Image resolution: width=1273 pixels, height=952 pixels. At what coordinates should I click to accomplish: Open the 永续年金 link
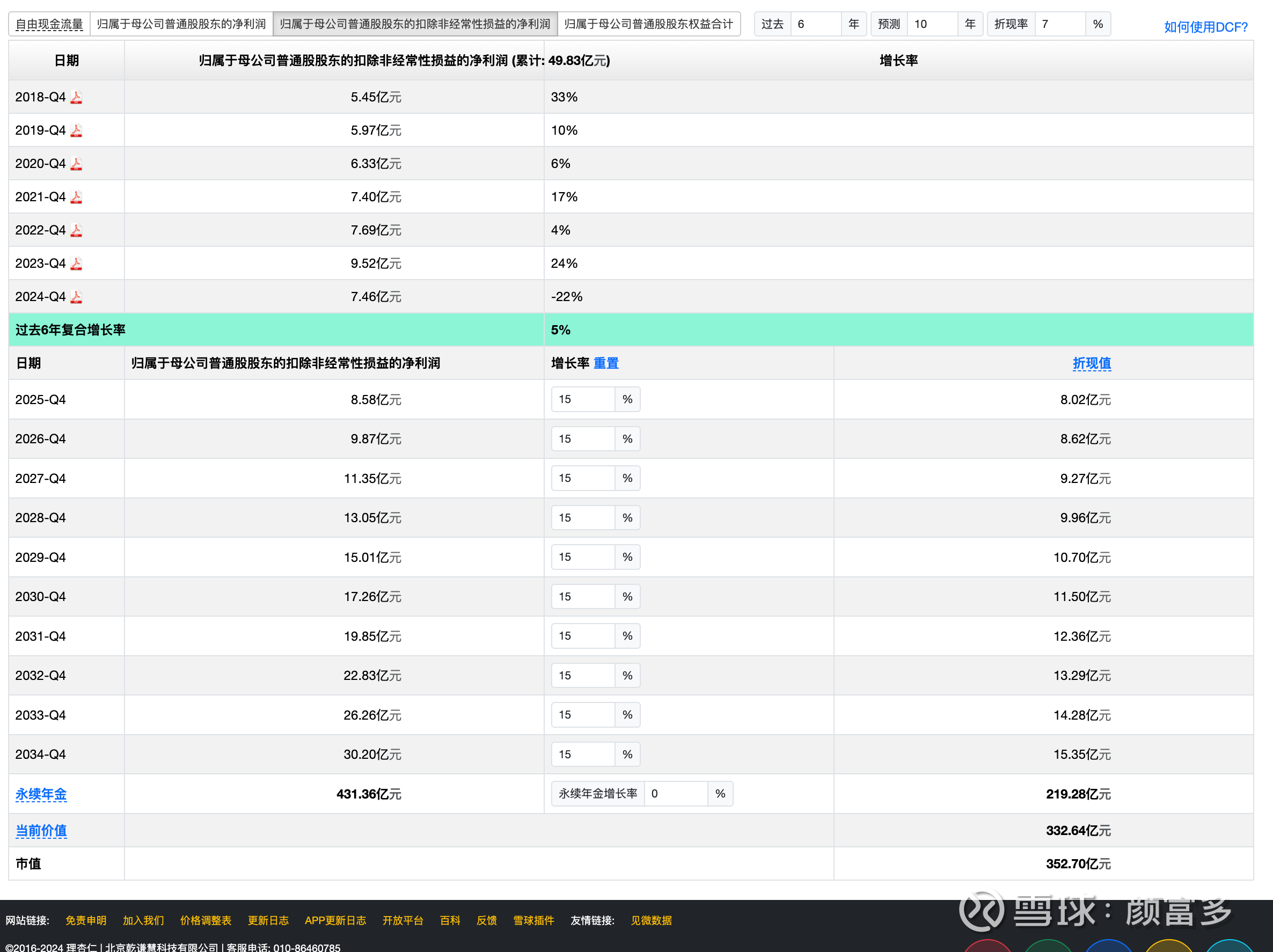(x=41, y=794)
